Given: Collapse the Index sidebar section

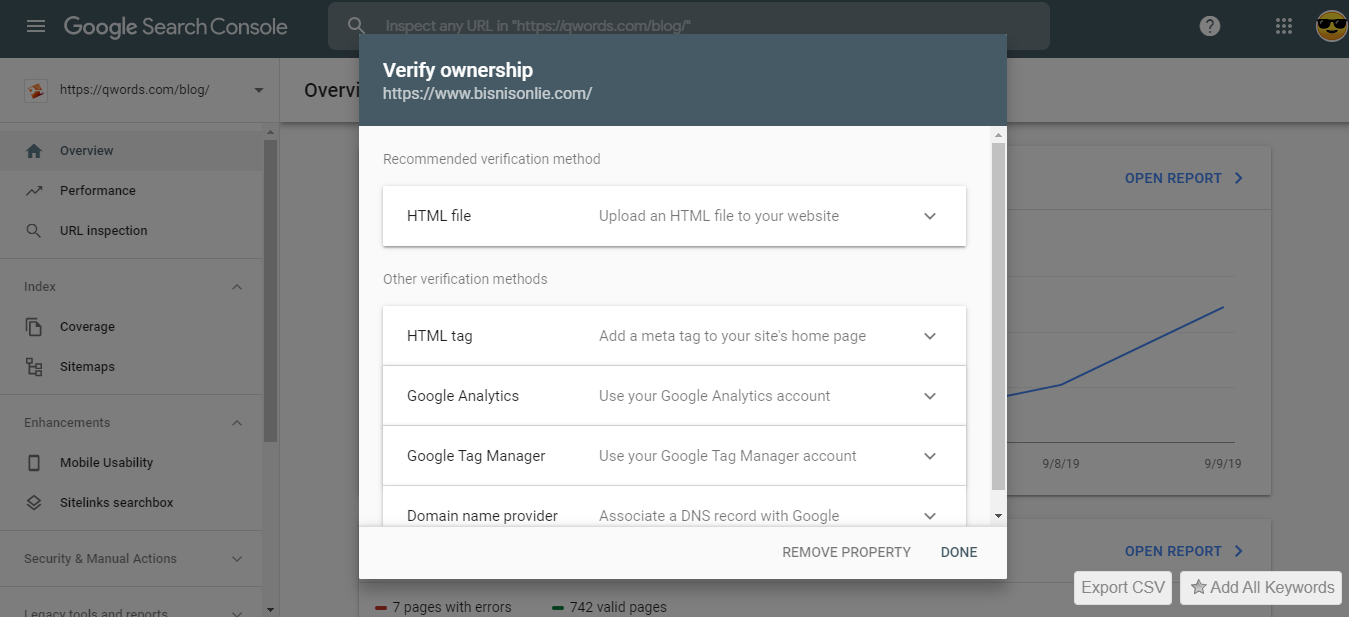Looking at the screenshot, I should 237,287.
